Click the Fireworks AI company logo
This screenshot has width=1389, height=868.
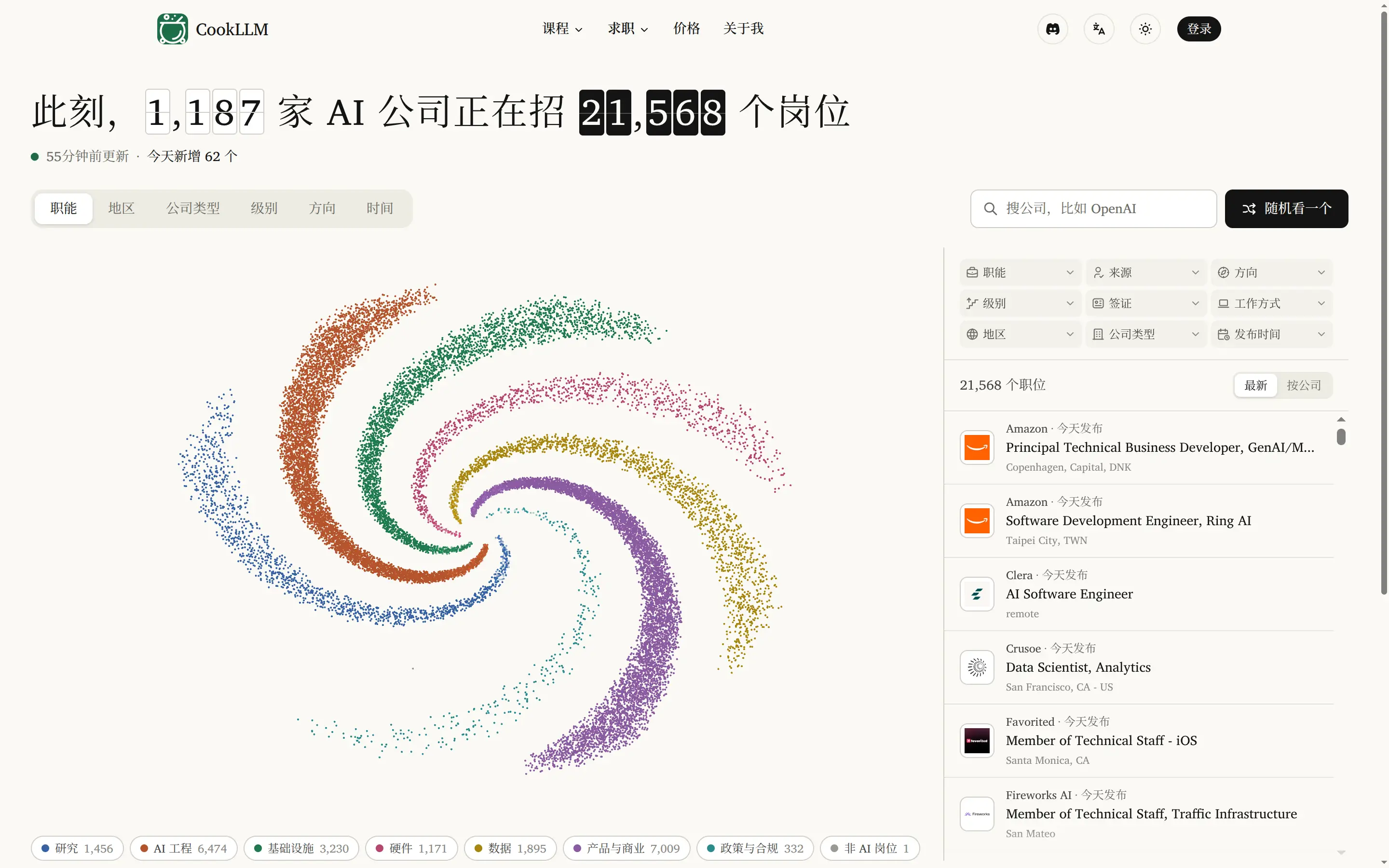977,814
